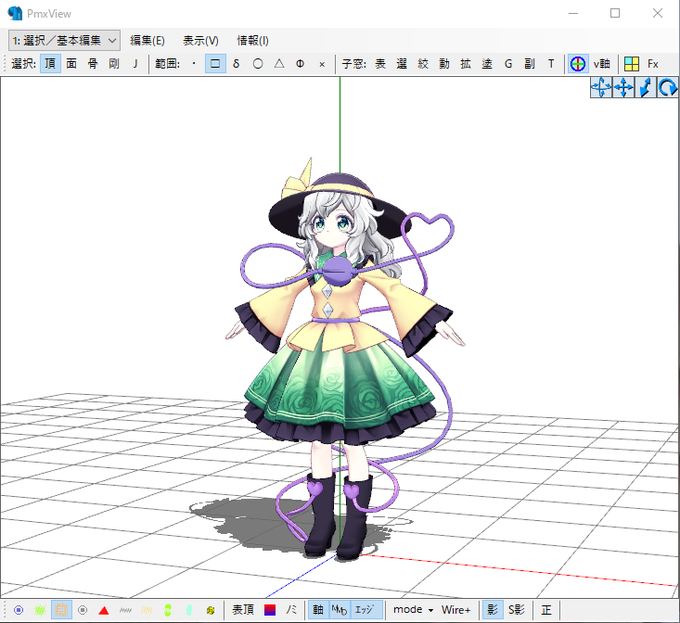Toggle rigid body selection 剛
This screenshot has width=680, height=623.
[114, 64]
